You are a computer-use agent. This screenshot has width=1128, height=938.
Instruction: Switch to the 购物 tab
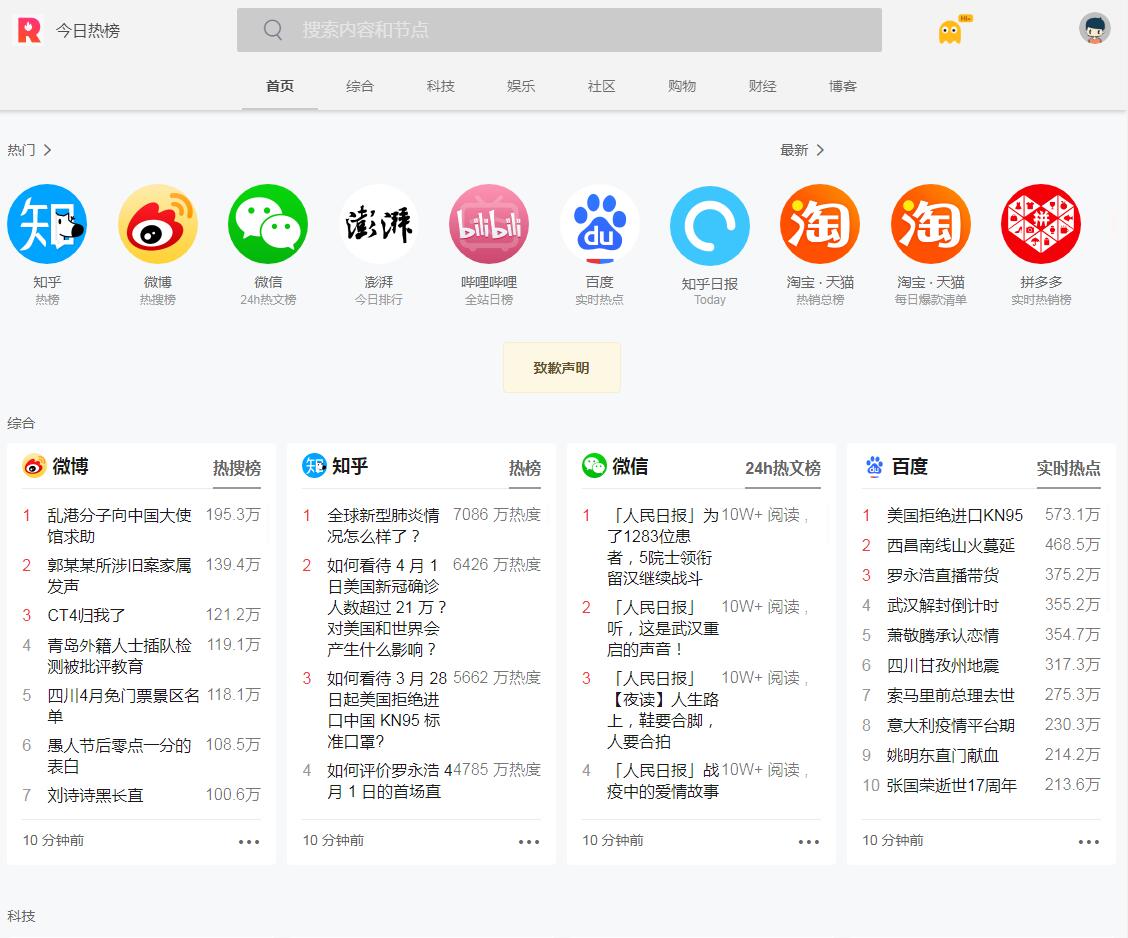(x=682, y=86)
